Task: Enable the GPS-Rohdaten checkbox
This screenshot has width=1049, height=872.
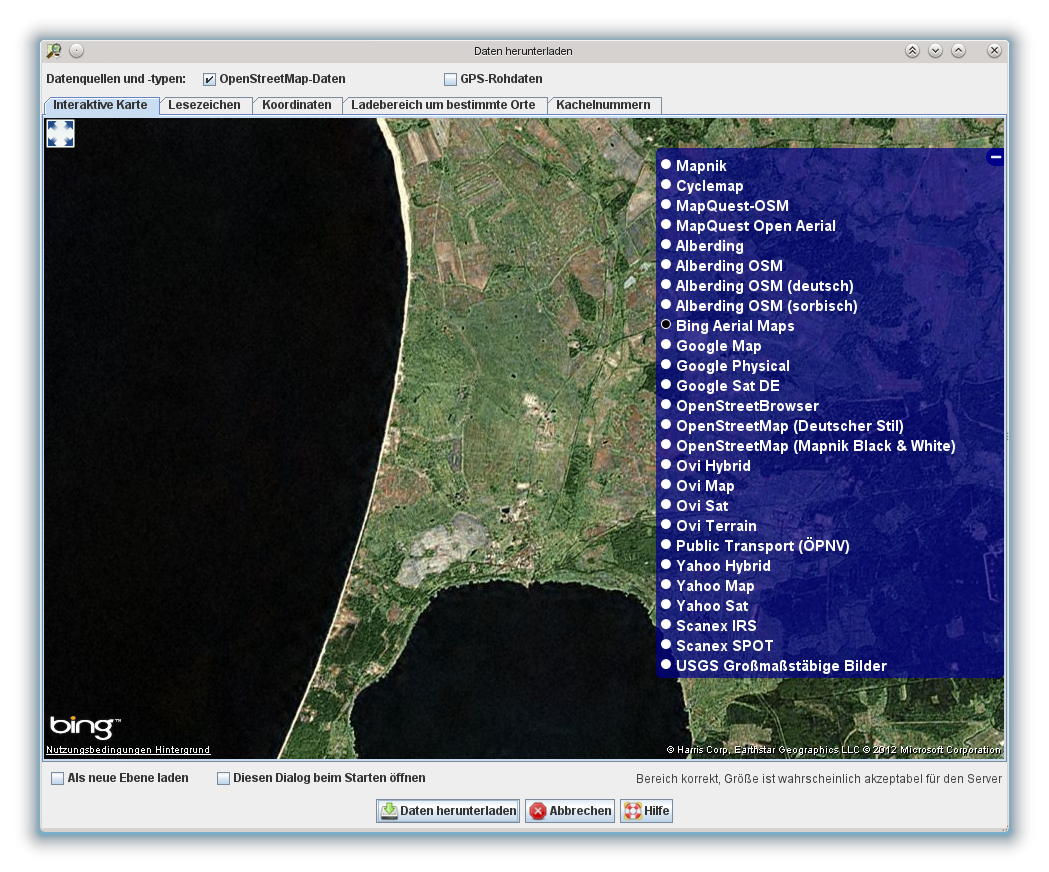Action: coord(450,79)
